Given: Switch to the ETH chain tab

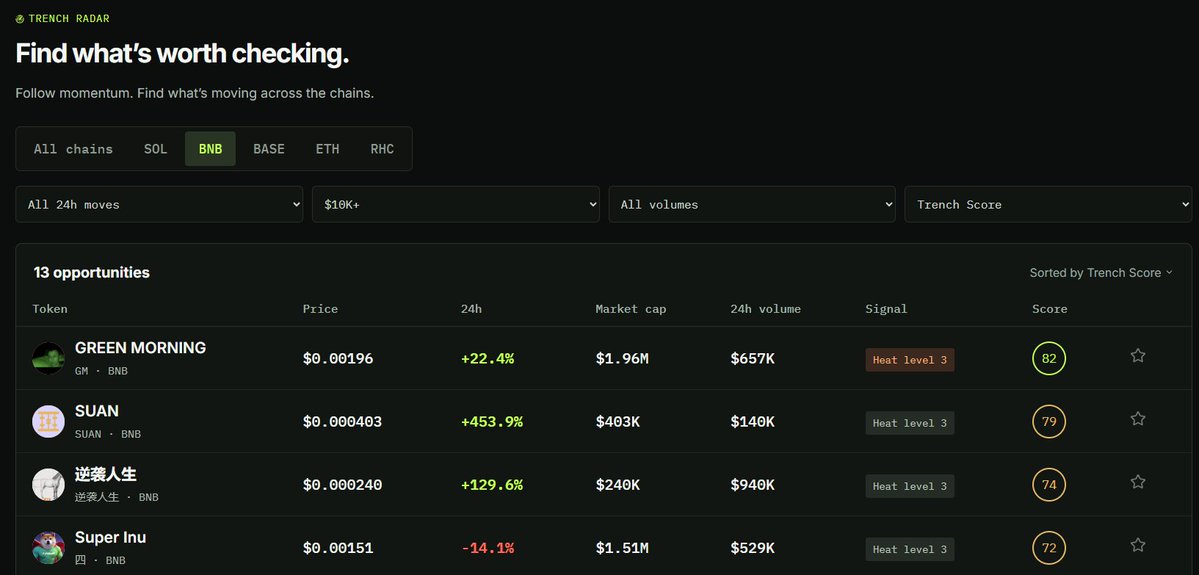Looking at the screenshot, I should pyautogui.click(x=327, y=149).
